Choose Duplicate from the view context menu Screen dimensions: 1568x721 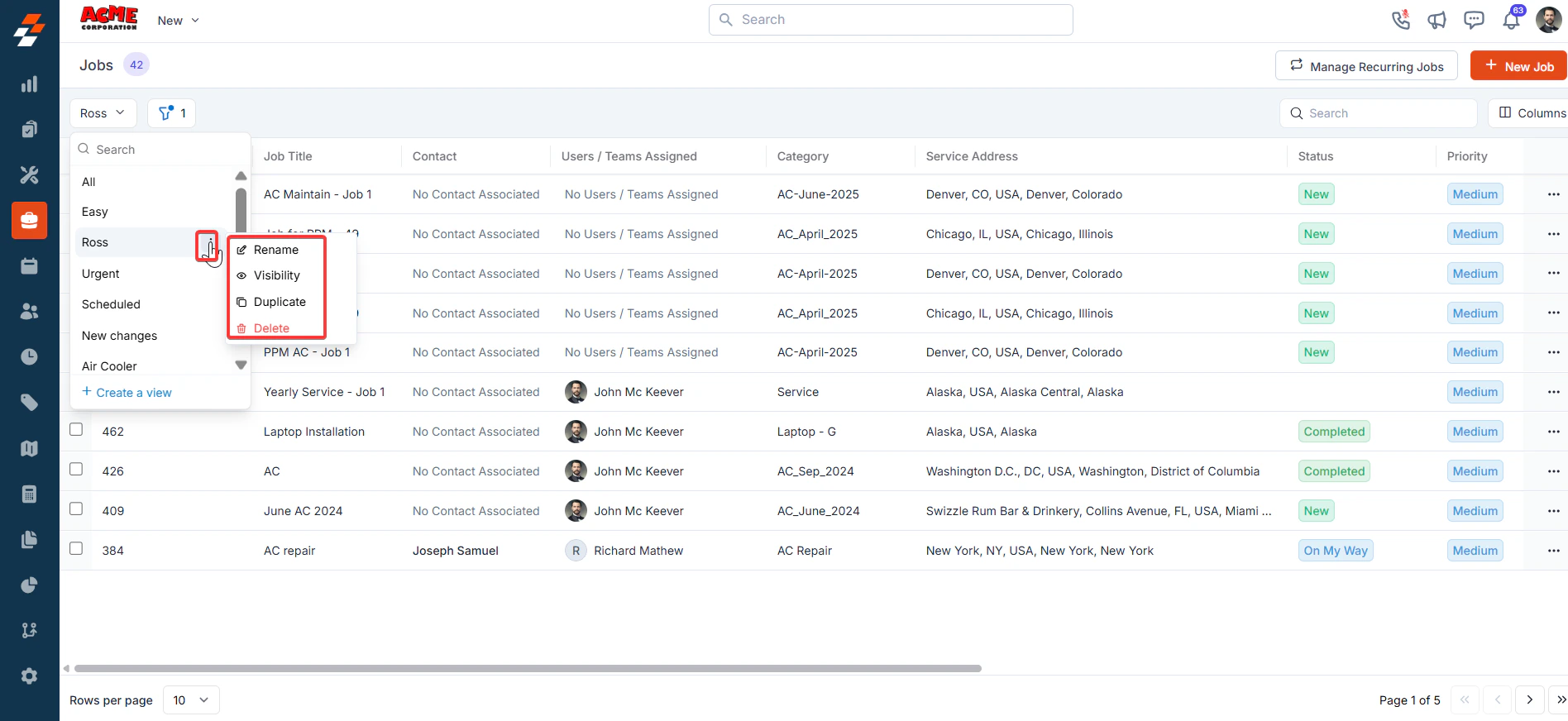coord(276,302)
